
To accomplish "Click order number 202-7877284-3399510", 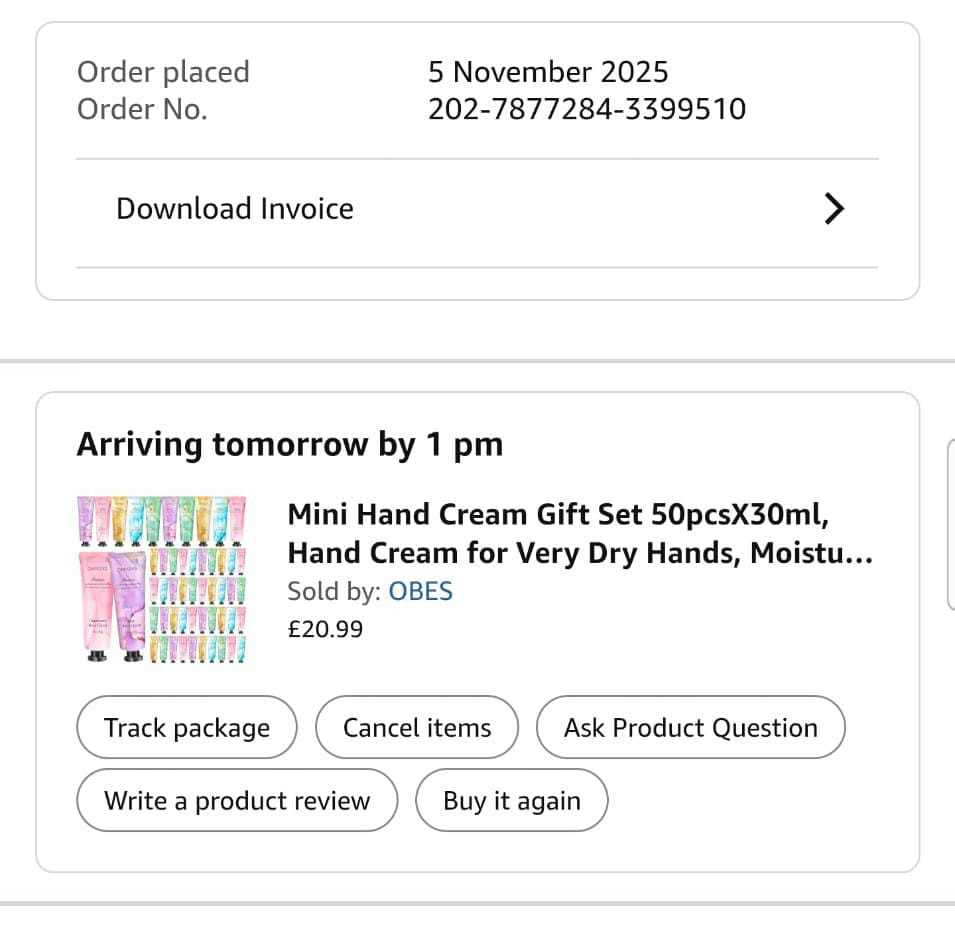I will 587,109.
